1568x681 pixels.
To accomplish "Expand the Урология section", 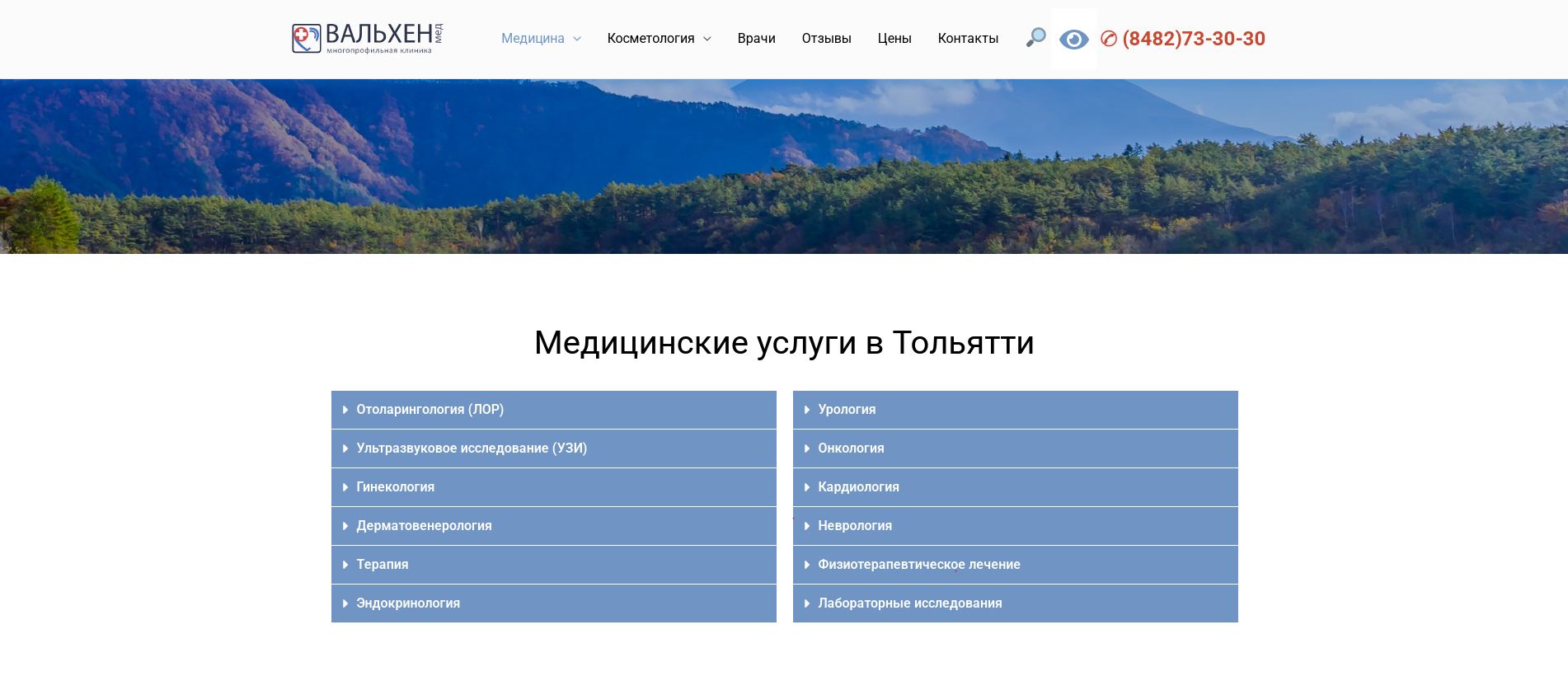I will (1016, 410).
